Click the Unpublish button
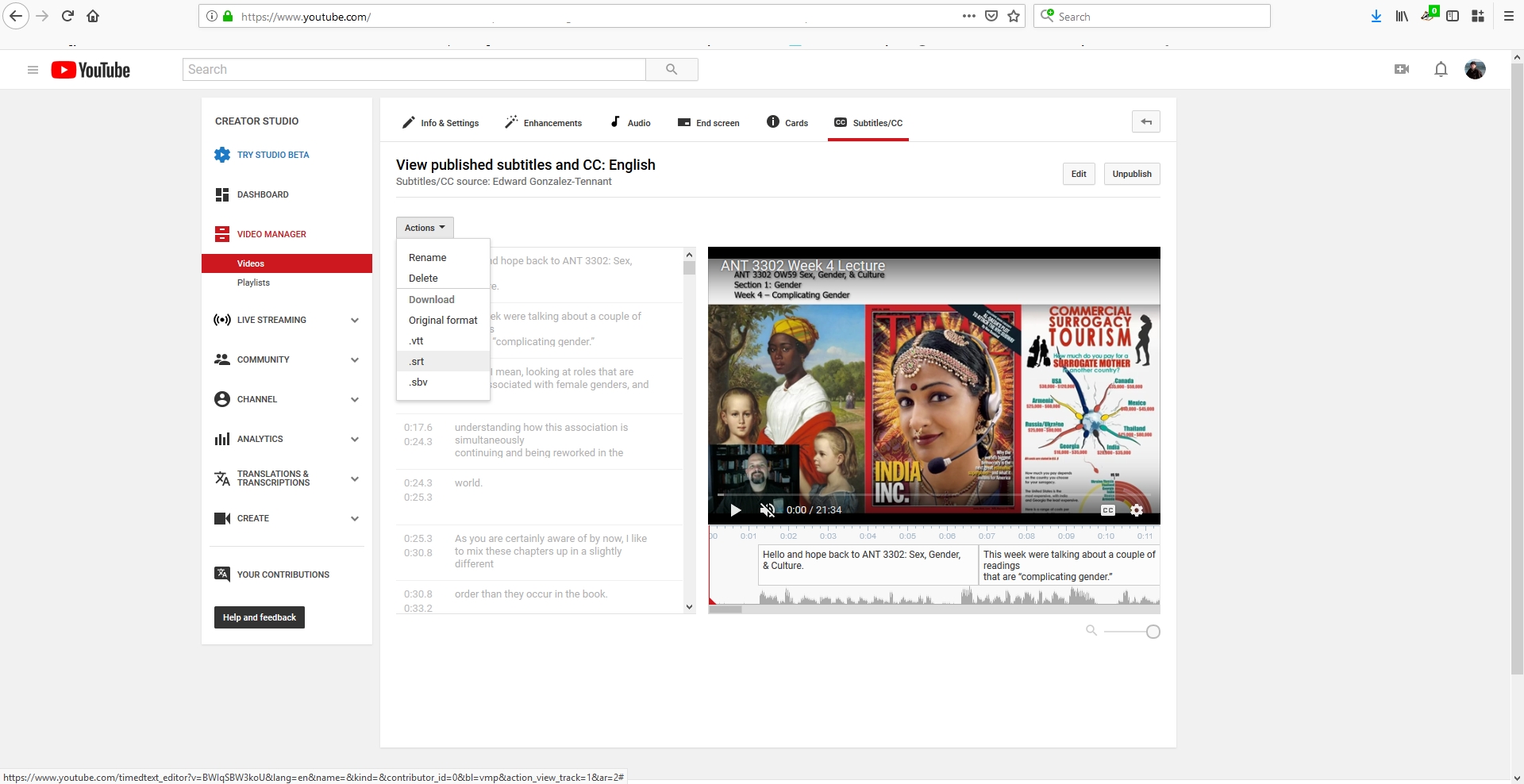 coord(1131,174)
